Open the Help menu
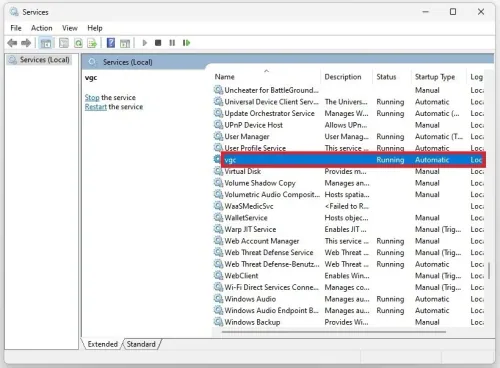The image size is (500, 368). click(95, 28)
